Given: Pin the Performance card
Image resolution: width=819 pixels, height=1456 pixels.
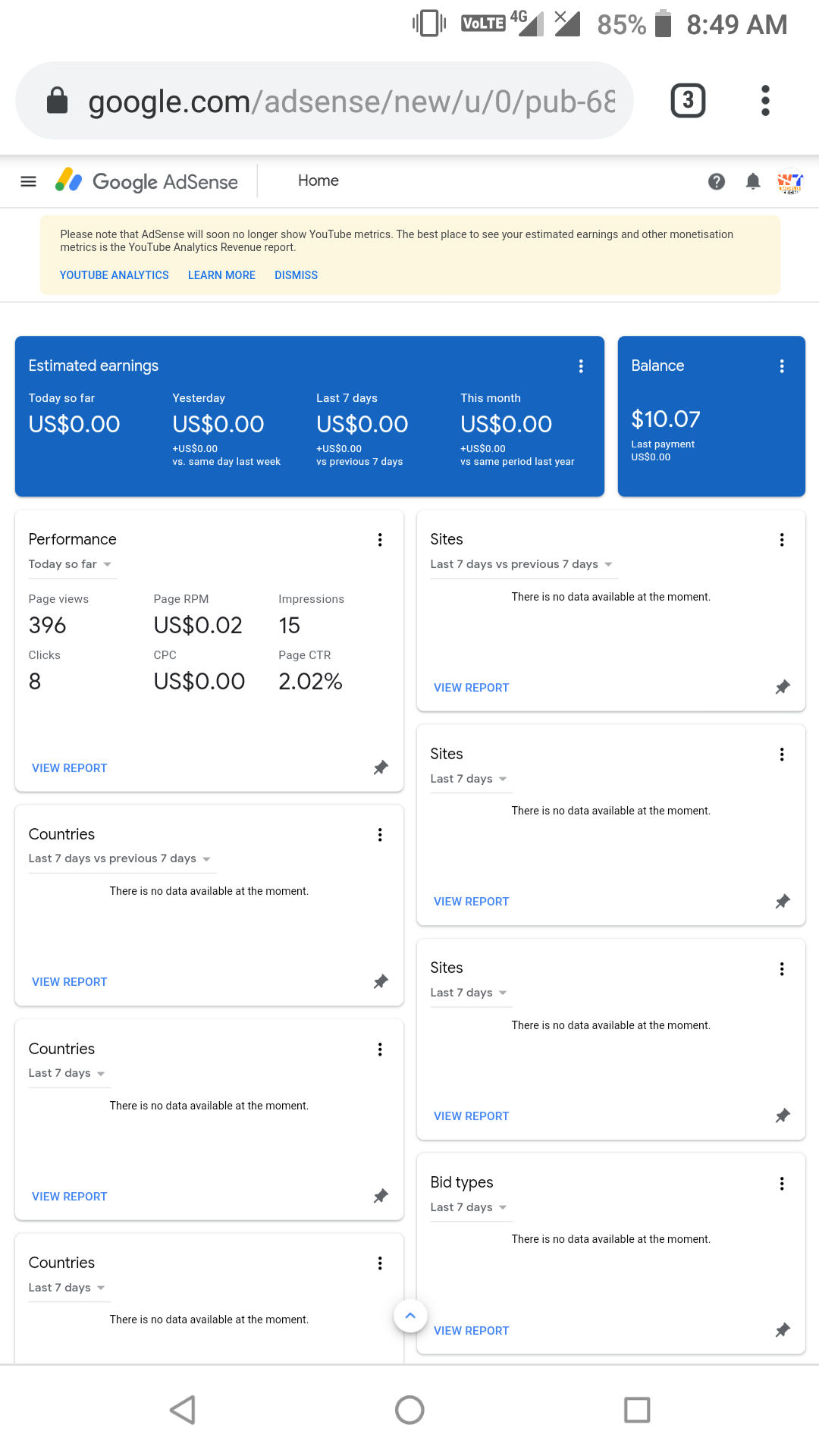Looking at the screenshot, I should click(381, 767).
